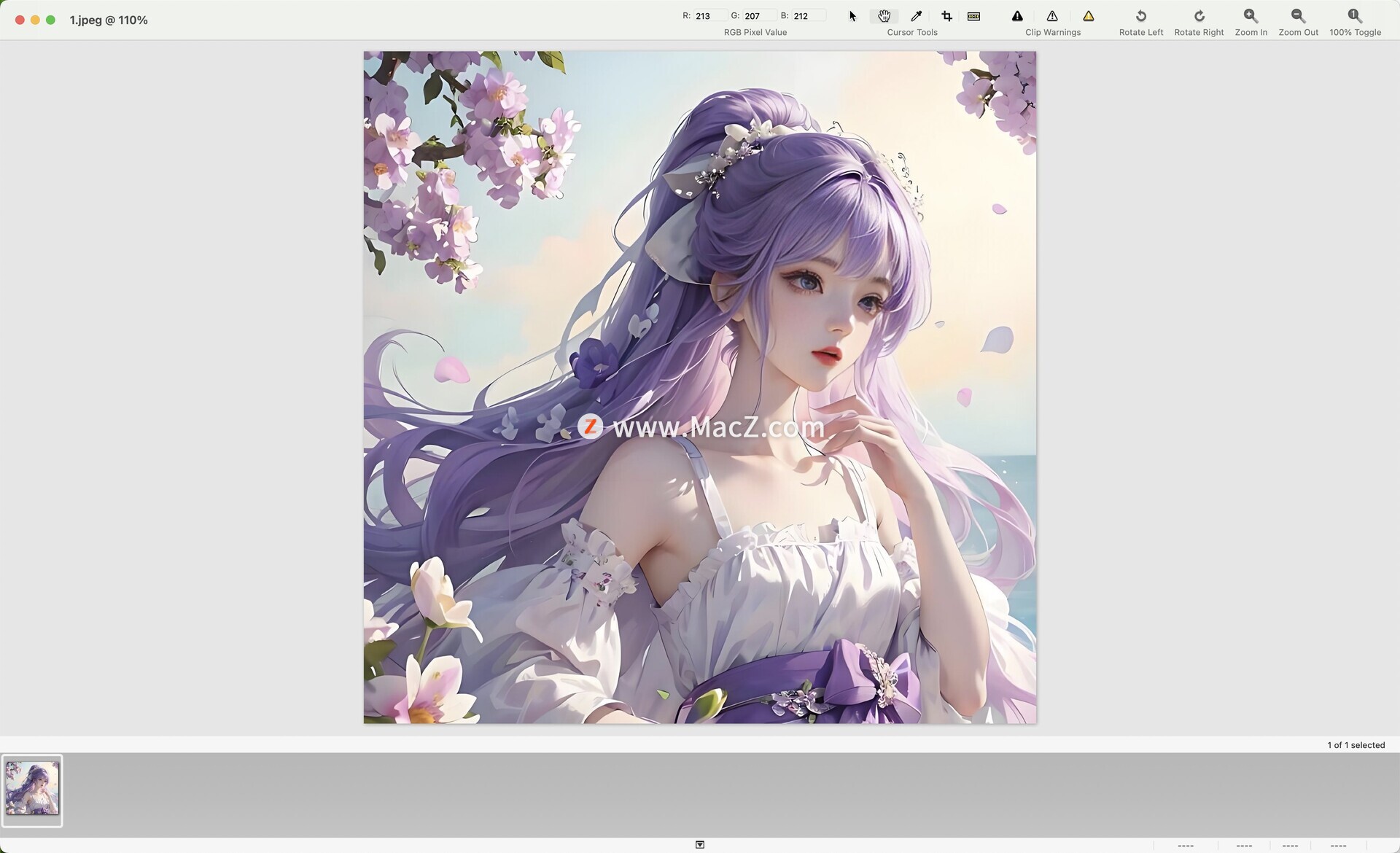Click the 'Rotate Right' text label

point(1199,33)
